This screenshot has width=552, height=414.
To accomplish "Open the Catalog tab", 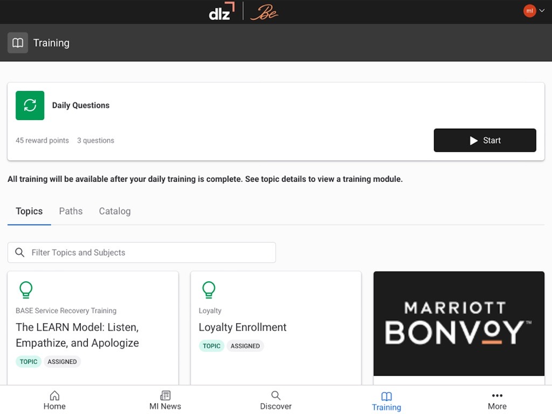I will click(115, 211).
